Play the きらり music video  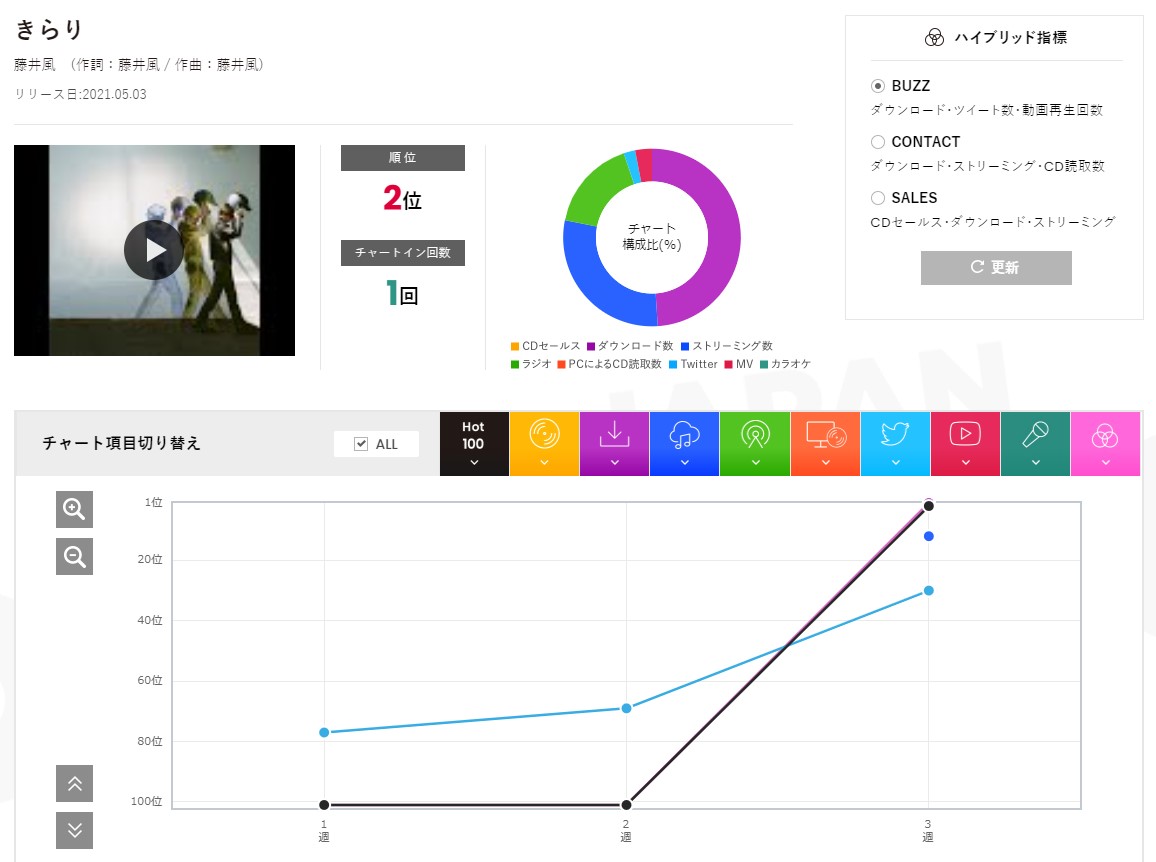click(154, 250)
